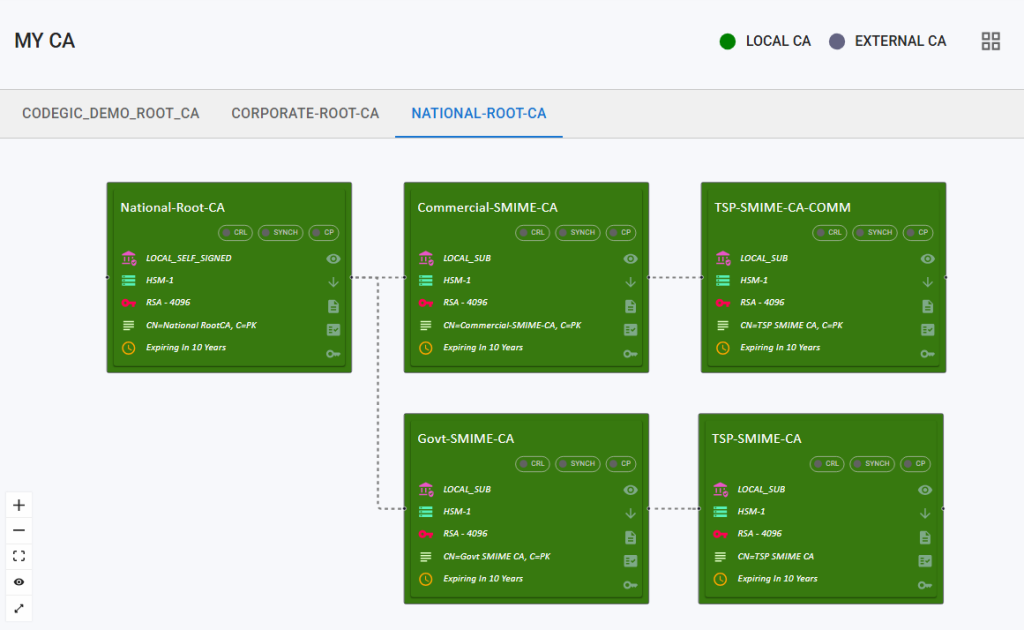Toggle the eye icon on Govt-SMIME-CA card
This screenshot has width=1024, height=630.
click(630, 490)
